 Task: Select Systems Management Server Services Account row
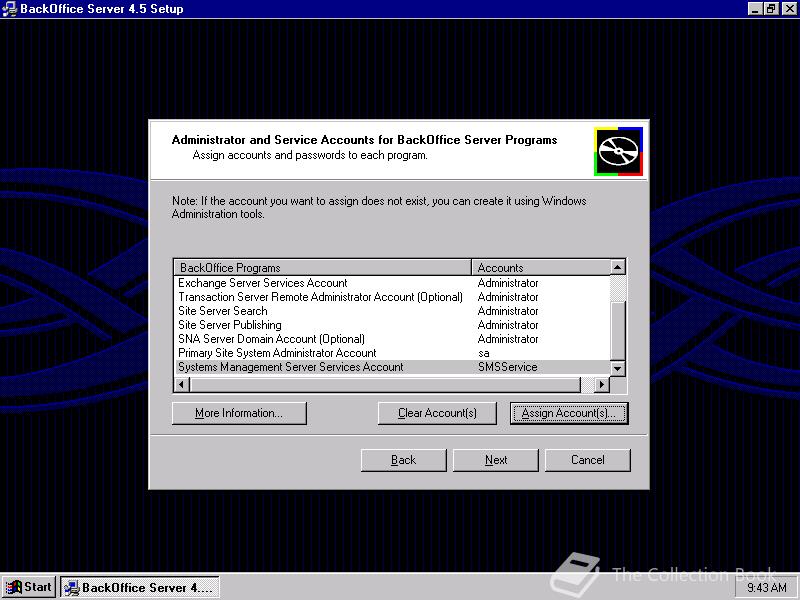(392, 367)
